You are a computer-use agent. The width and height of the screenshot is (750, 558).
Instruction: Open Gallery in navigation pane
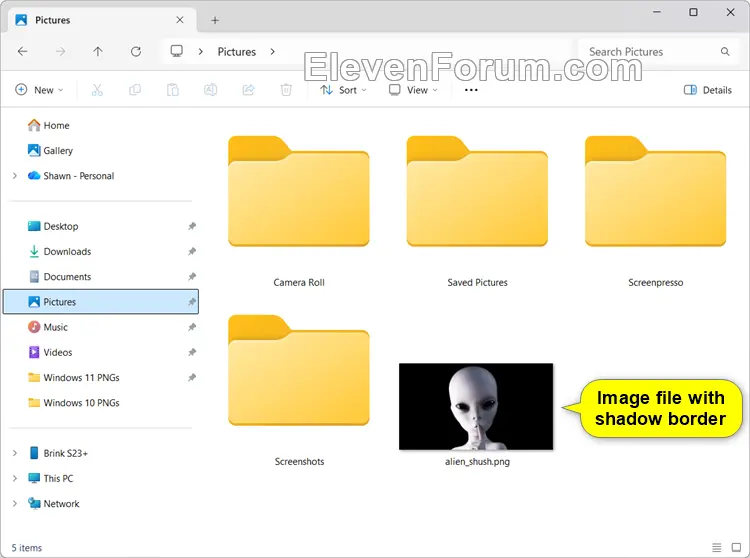click(x=51, y=151)
